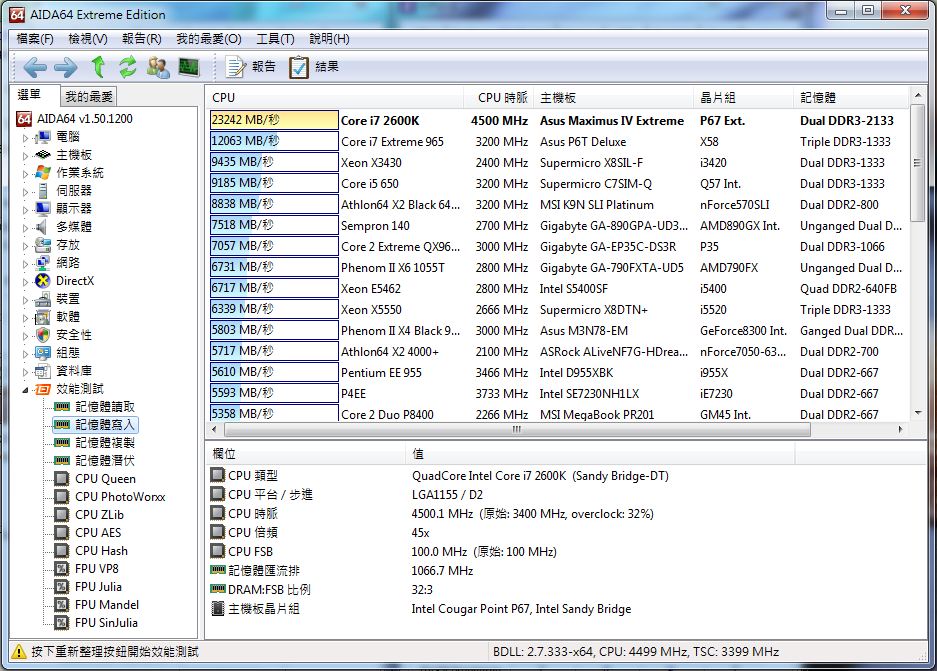Click the 23242 MB/秒 score bar
937x671 pixels.
(x=274, y=120)
